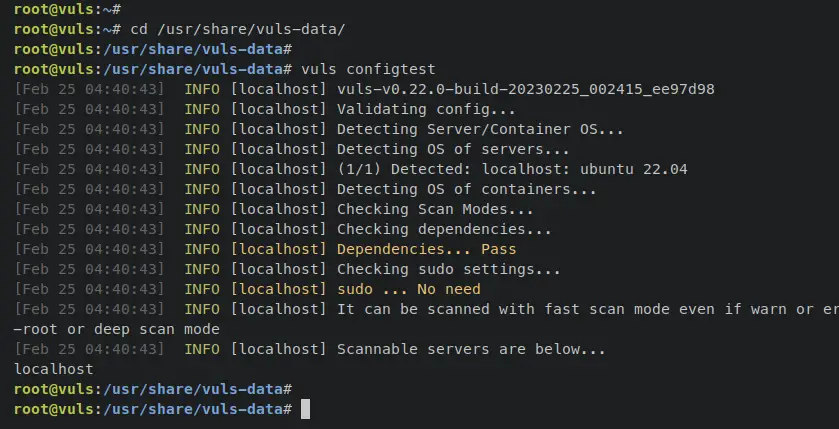
Task: Click the standalone 'localhost' output line
Action: click(54, 369)
